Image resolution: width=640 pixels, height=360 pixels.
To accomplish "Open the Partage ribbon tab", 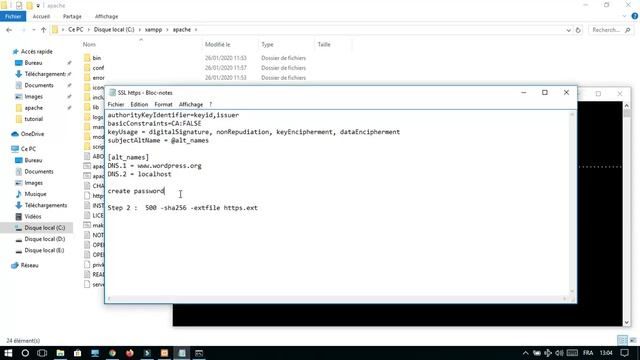I will click(72, 16).
